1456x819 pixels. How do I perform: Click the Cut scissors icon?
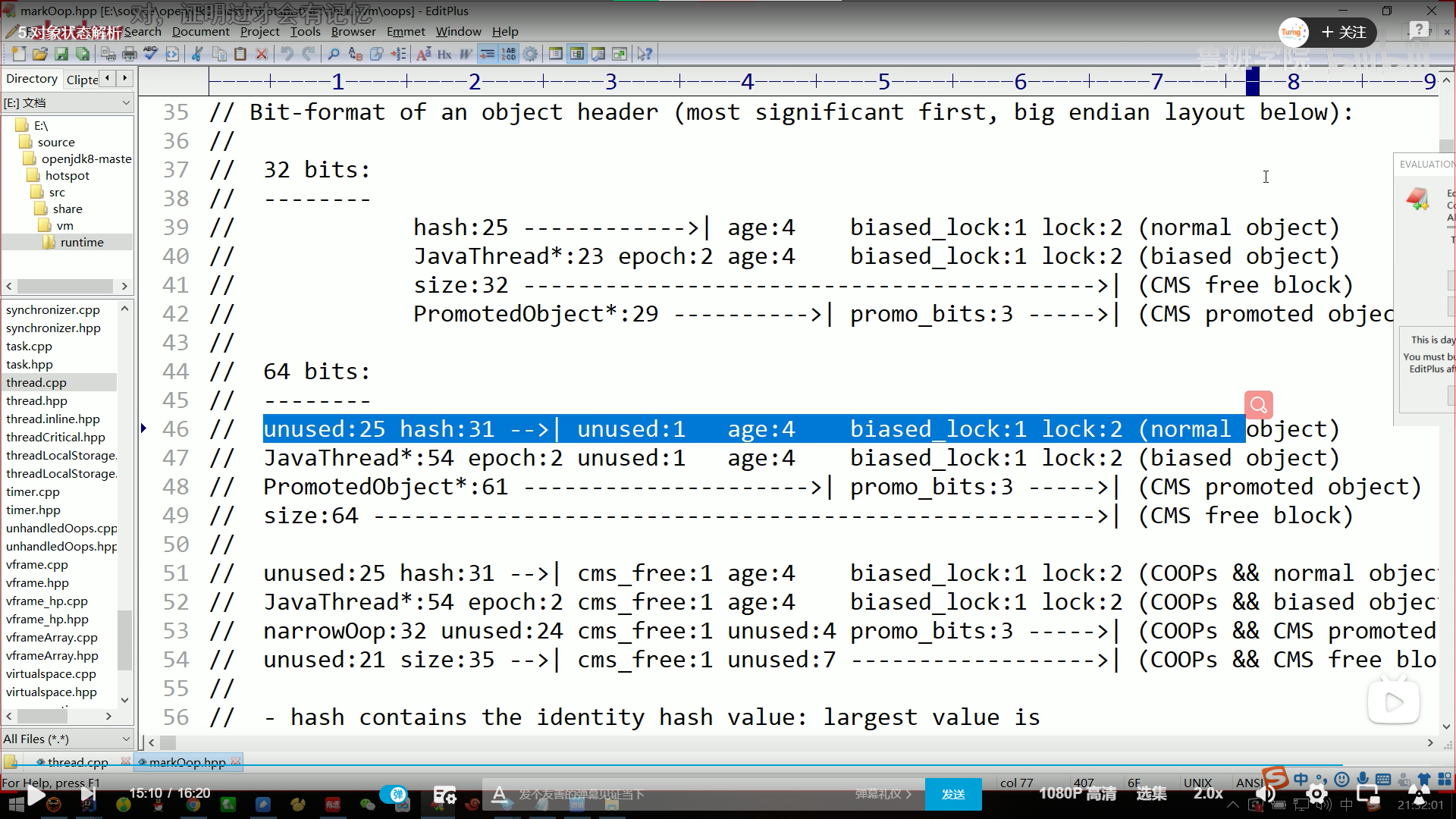197,54
